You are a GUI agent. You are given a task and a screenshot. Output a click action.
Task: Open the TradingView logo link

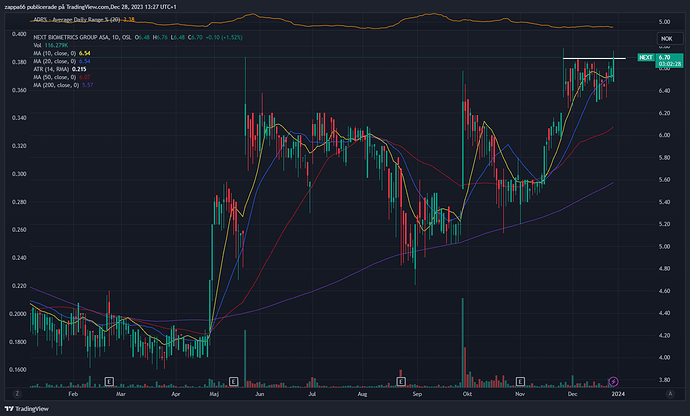tap(26, 409)
